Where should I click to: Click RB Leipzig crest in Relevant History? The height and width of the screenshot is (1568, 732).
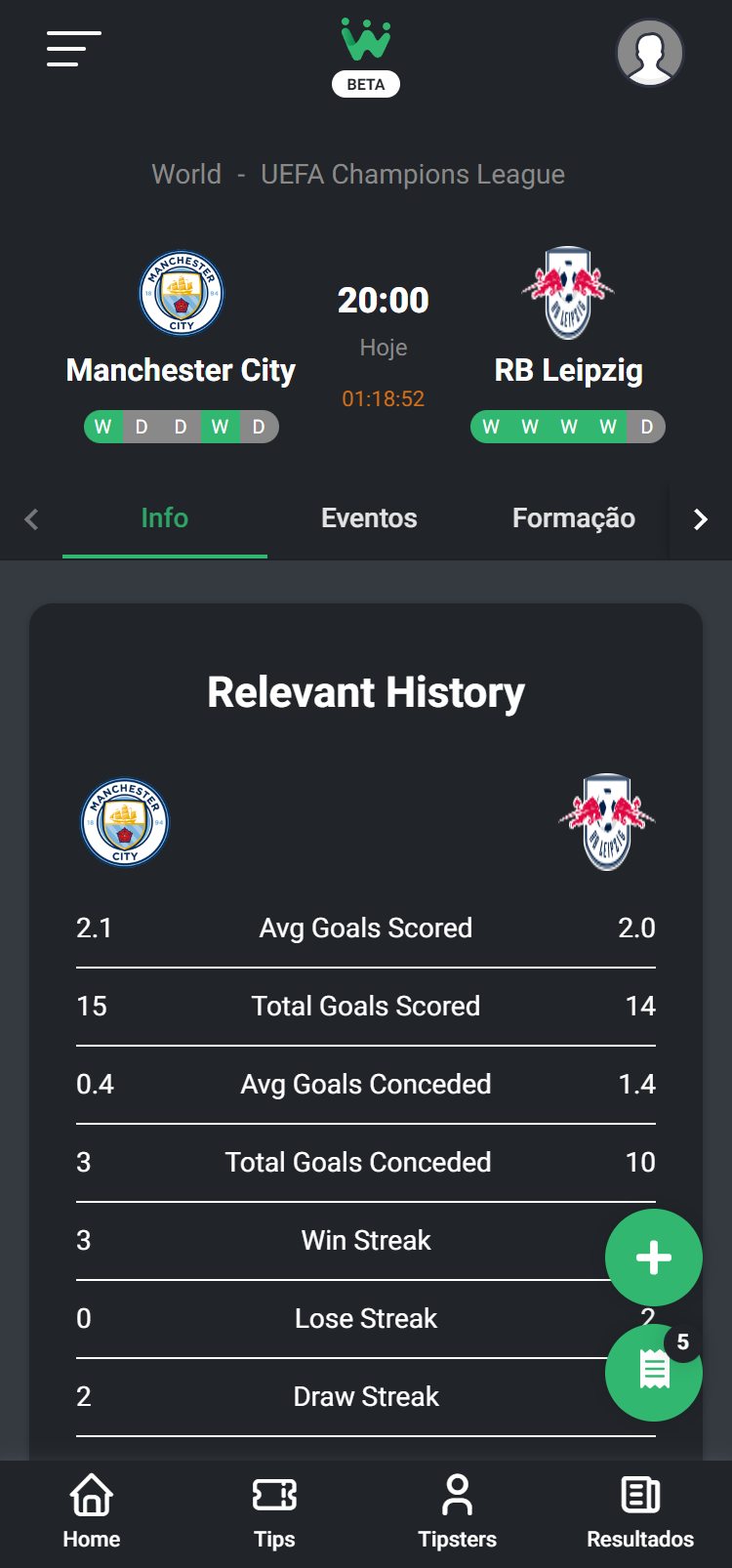(607, 822)
